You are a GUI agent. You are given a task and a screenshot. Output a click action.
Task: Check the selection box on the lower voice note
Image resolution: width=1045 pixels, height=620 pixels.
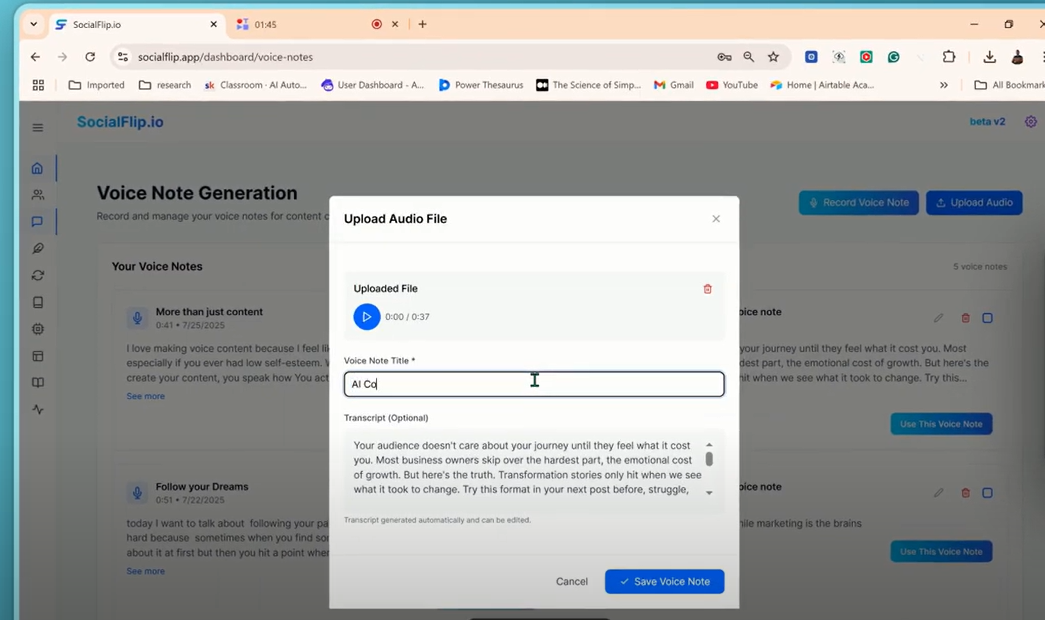pyautogui.click(x=988, y=493)
